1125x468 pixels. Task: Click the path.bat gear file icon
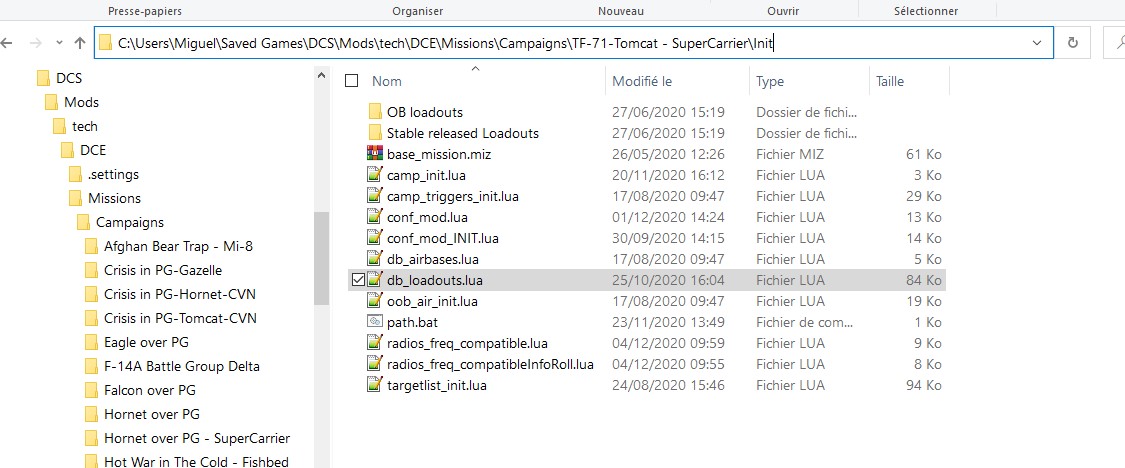tap(374, 322)
